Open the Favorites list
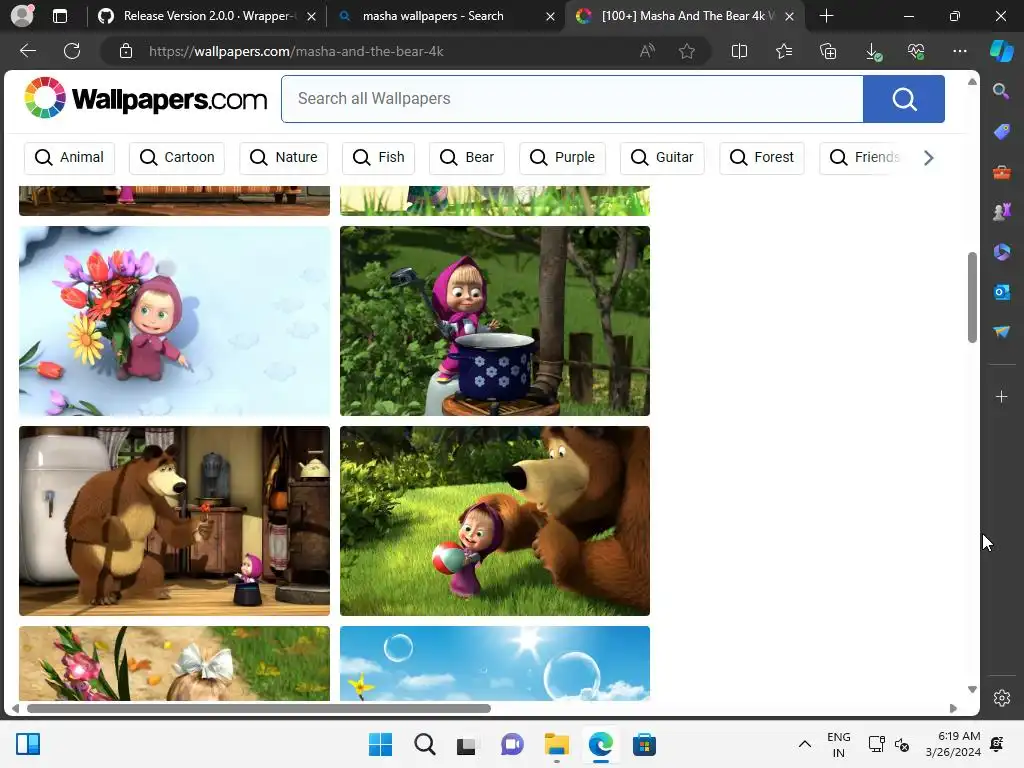 784,51
